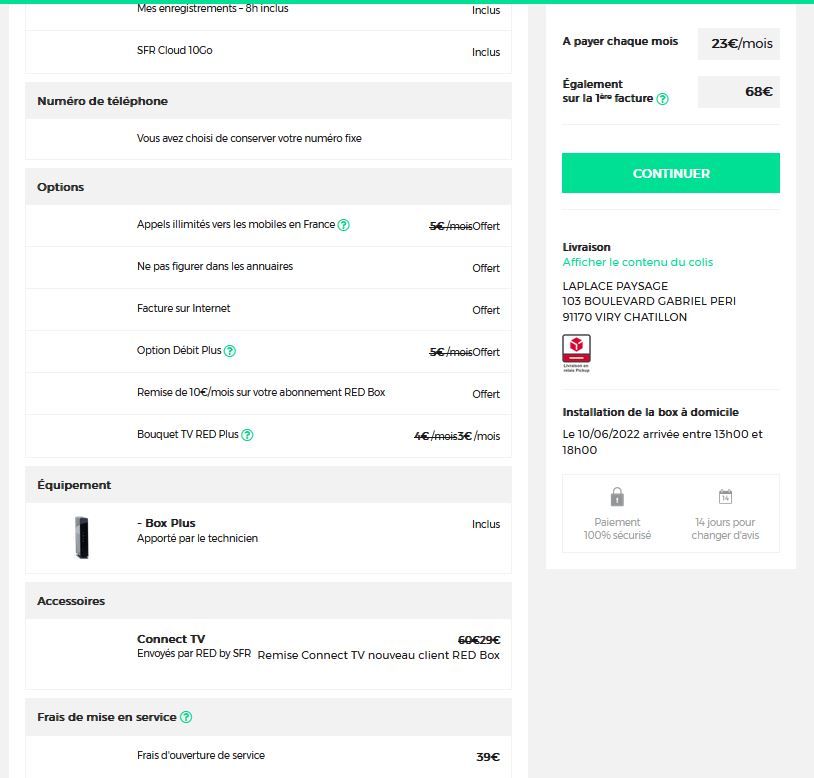Click the secure payment padlock icon
The image size is (814, 778).
[617, 497]
